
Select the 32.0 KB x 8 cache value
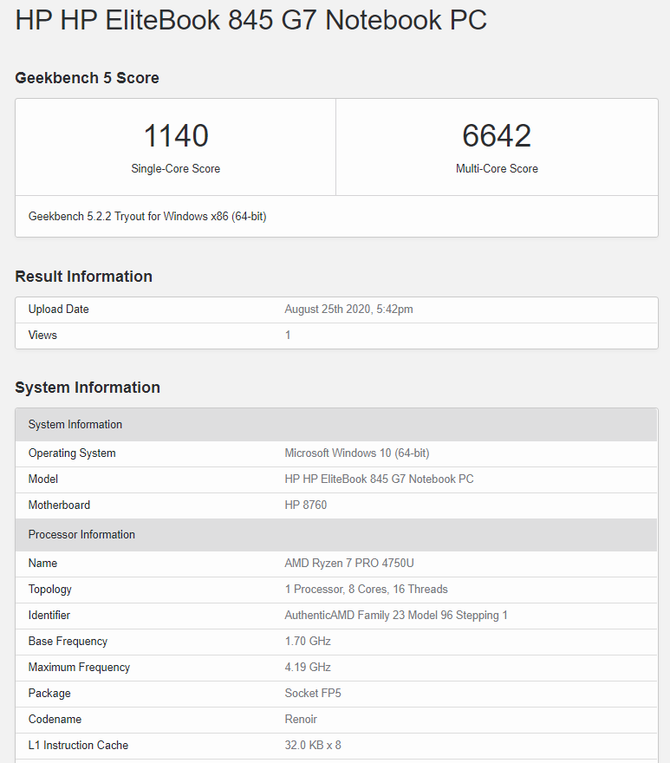[313, 745]
